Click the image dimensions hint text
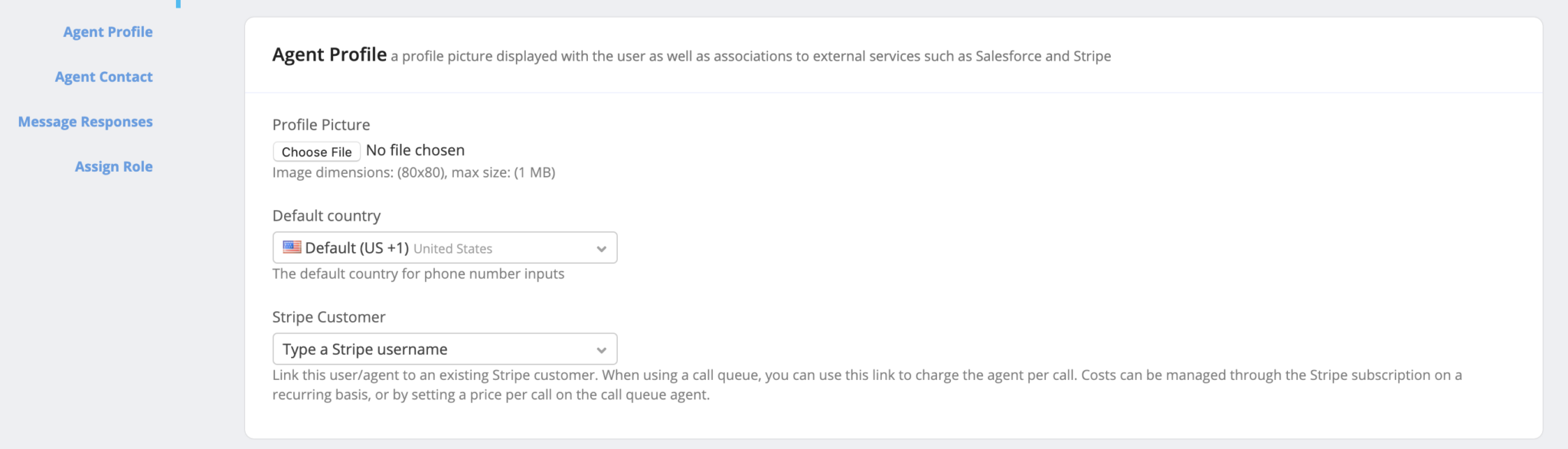This screenshot has width=1568, height=449. click(x=413, y=173)
